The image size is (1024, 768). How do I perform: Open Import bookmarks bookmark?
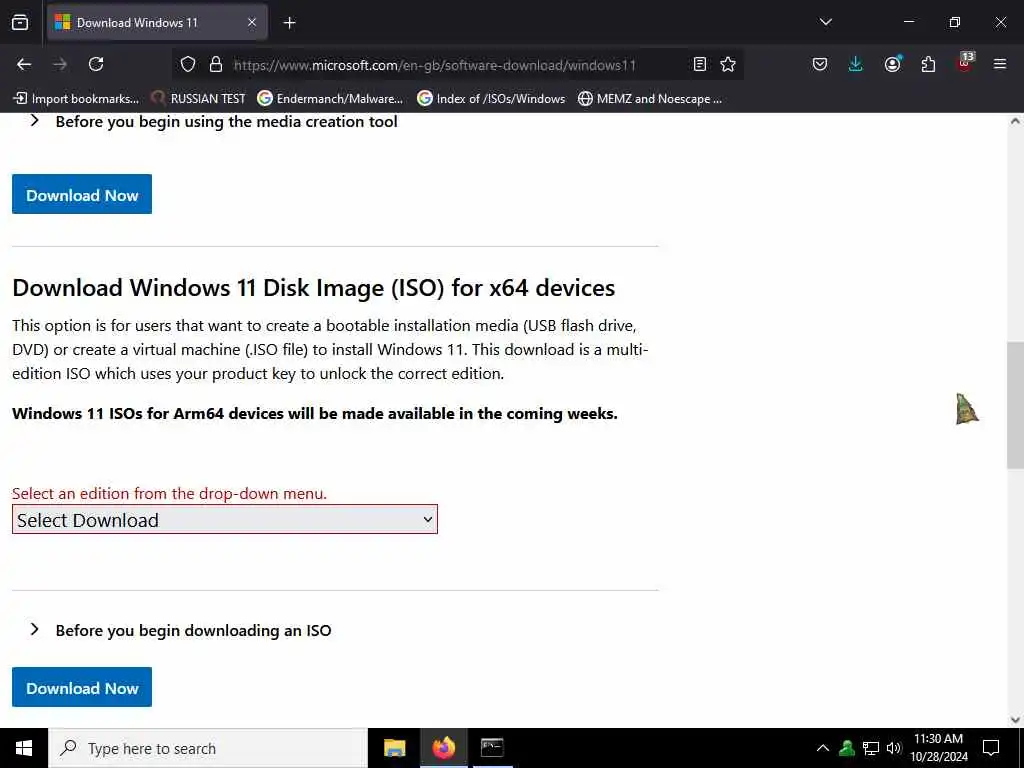click(x=76, y=99)
